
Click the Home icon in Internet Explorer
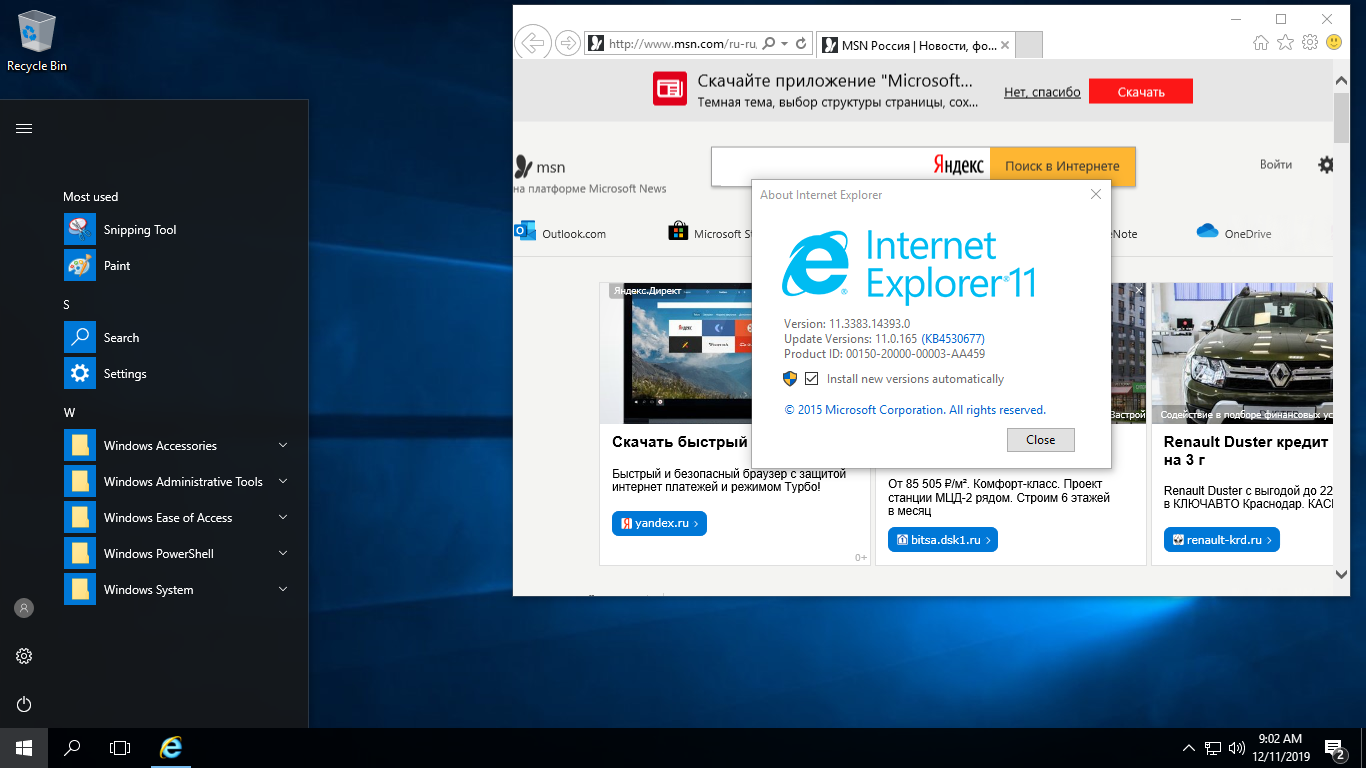1261,43
